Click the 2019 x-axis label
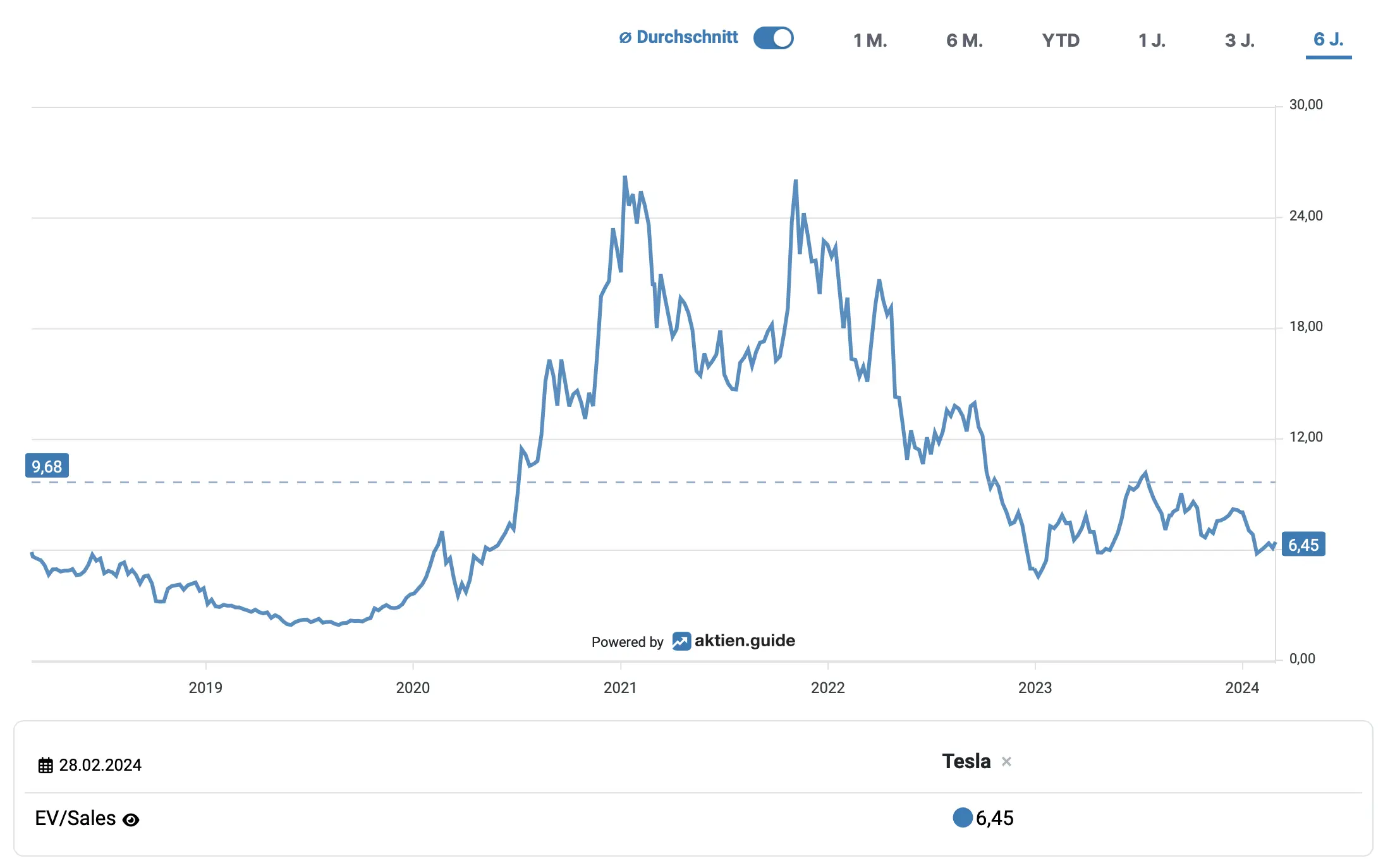Image resolution: width=1383 pixels, height=868 pixels. point(205,687)
